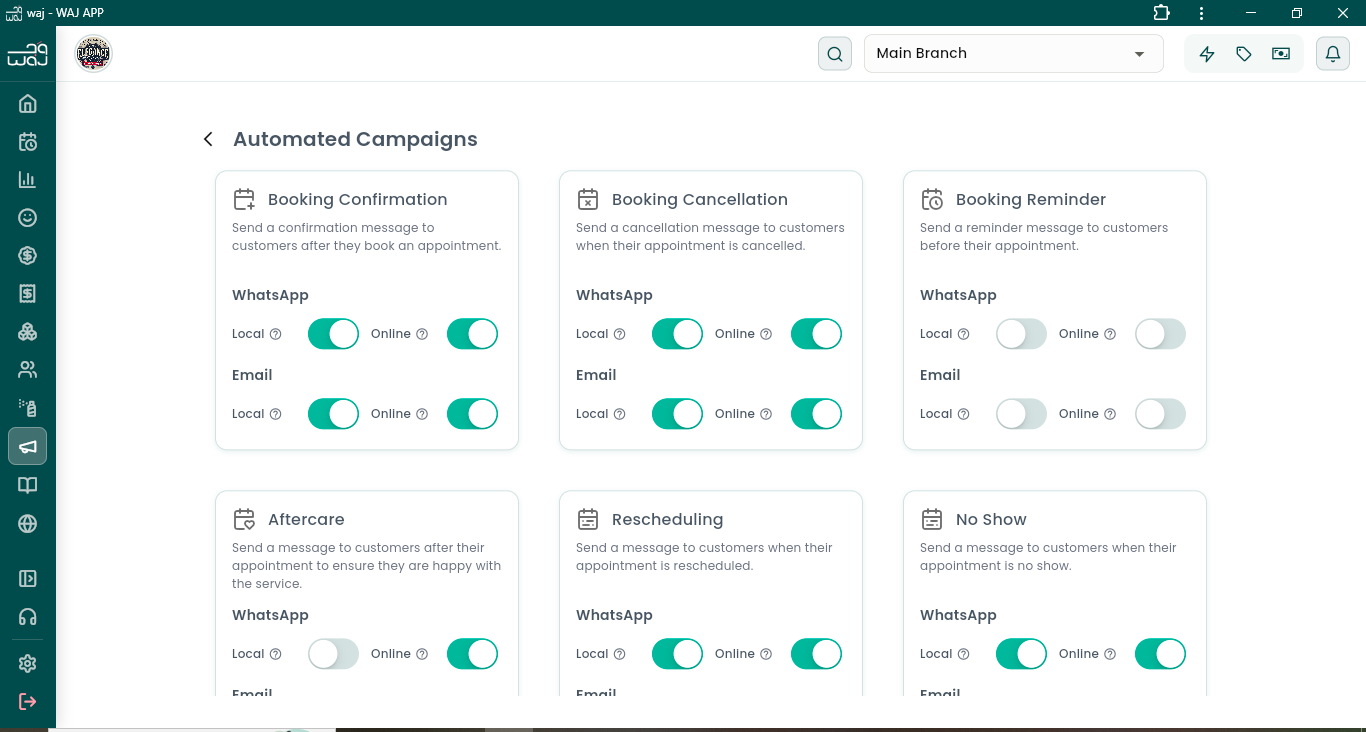Screen dimensions: 1366x732
Task: Go back using arrow beside Automated Campaigns
Action: 208,139
